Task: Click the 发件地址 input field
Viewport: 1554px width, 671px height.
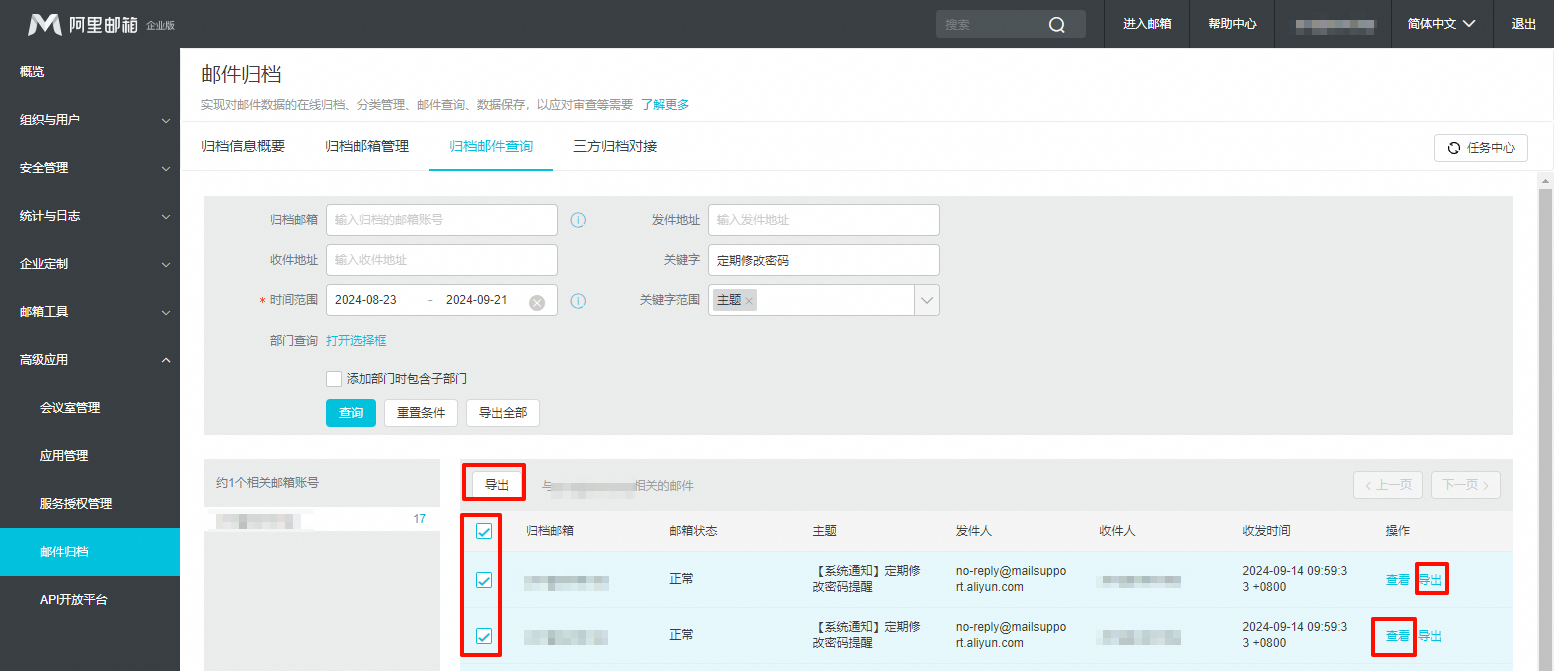Action: 823,220
